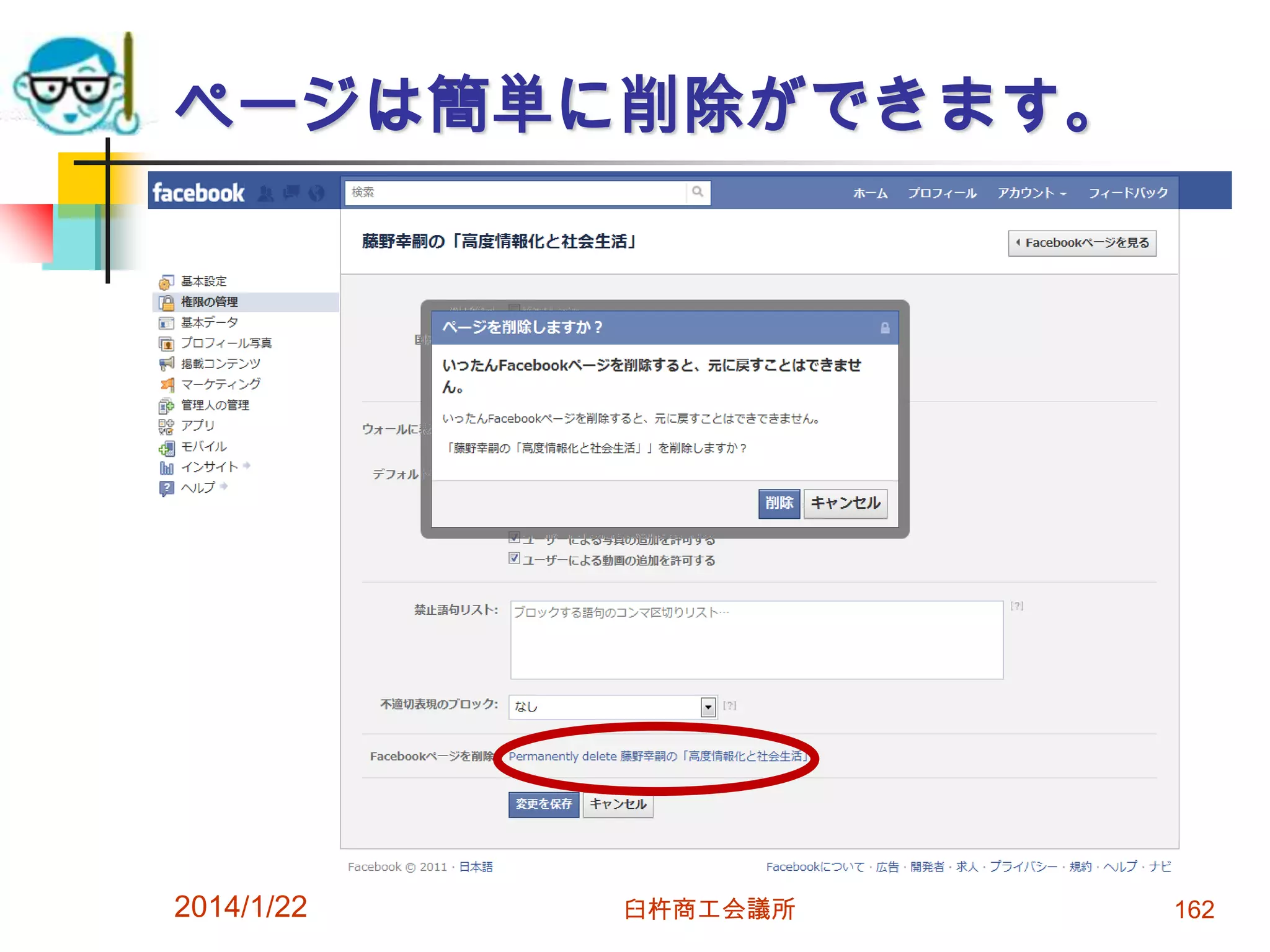Open messages icon in header
This screenshot has height=952, width=1270.
pos(291,193)
